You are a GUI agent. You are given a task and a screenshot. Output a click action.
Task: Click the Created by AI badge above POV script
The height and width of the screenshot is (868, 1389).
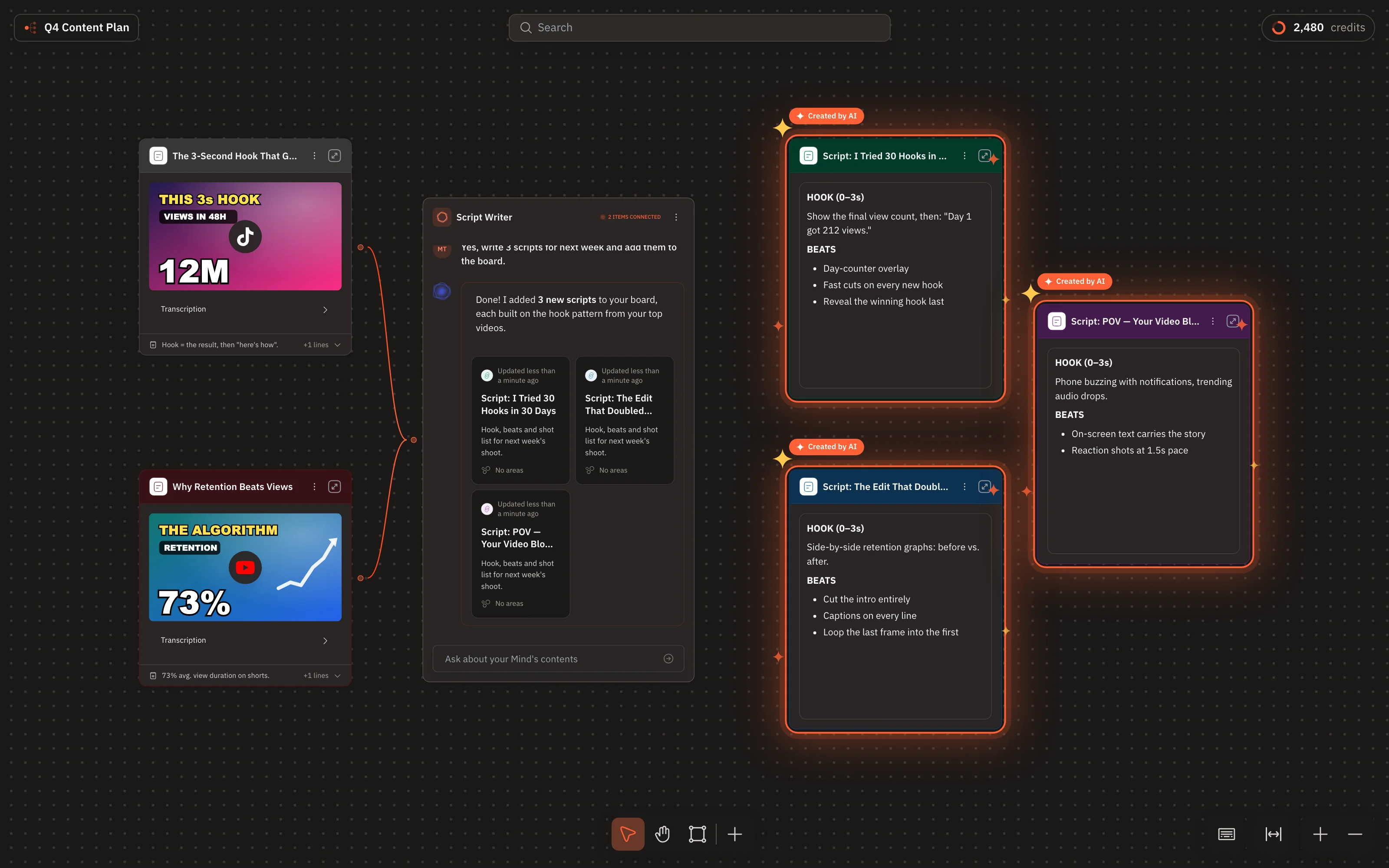click(x=1074, y=281)
